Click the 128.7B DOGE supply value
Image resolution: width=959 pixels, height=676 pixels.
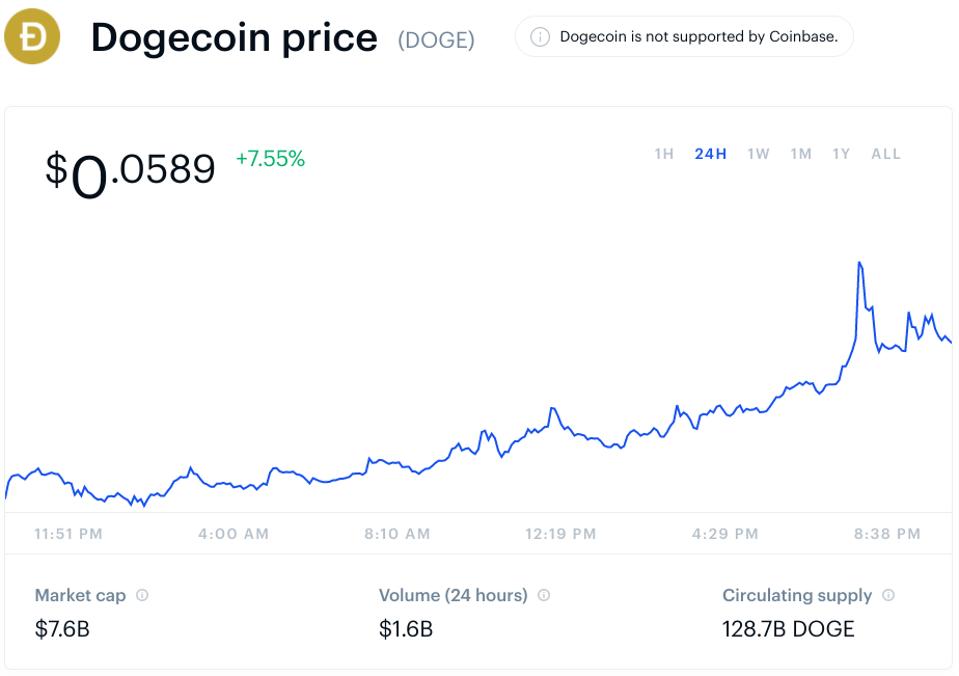788,629
